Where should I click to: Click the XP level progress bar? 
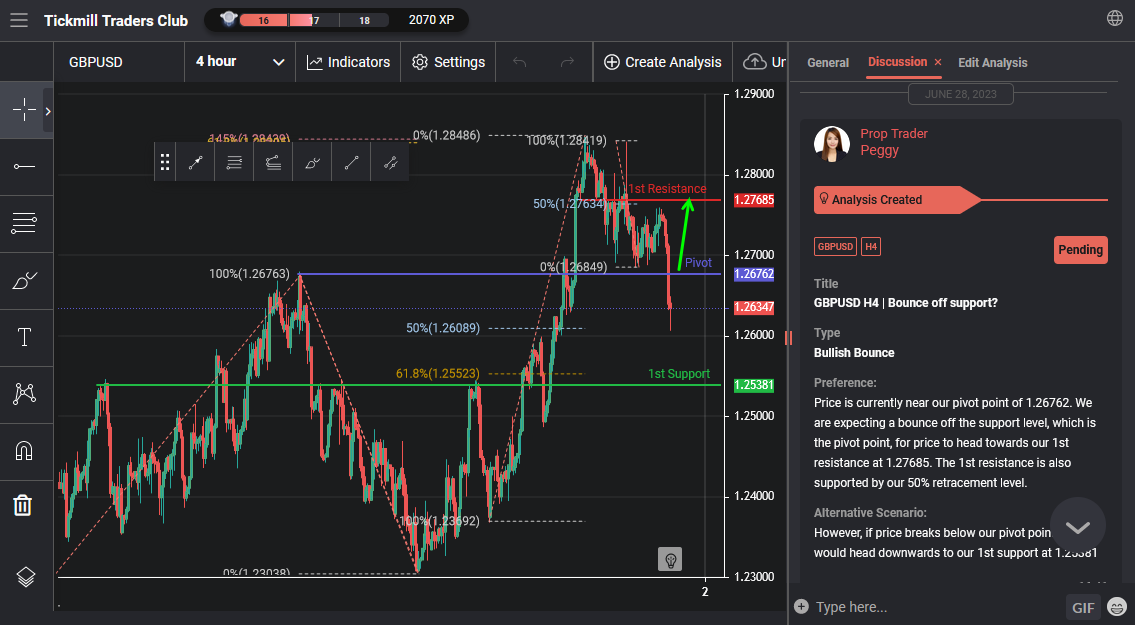coord(314,20)
